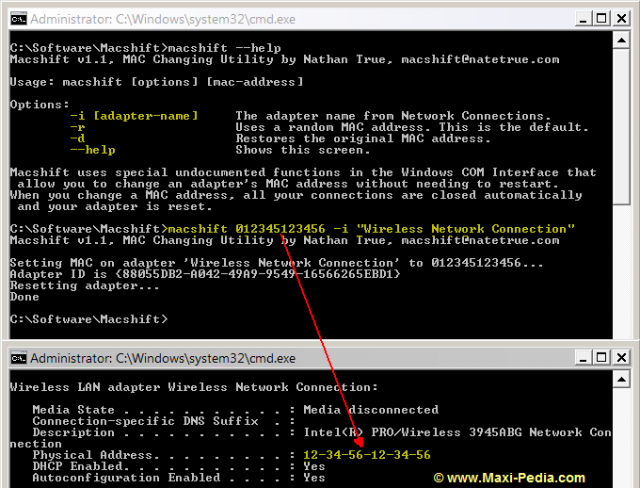640x488 pixels.
Task: Click scroll-up arrow in lower cmd window
Action: point(621,380)
